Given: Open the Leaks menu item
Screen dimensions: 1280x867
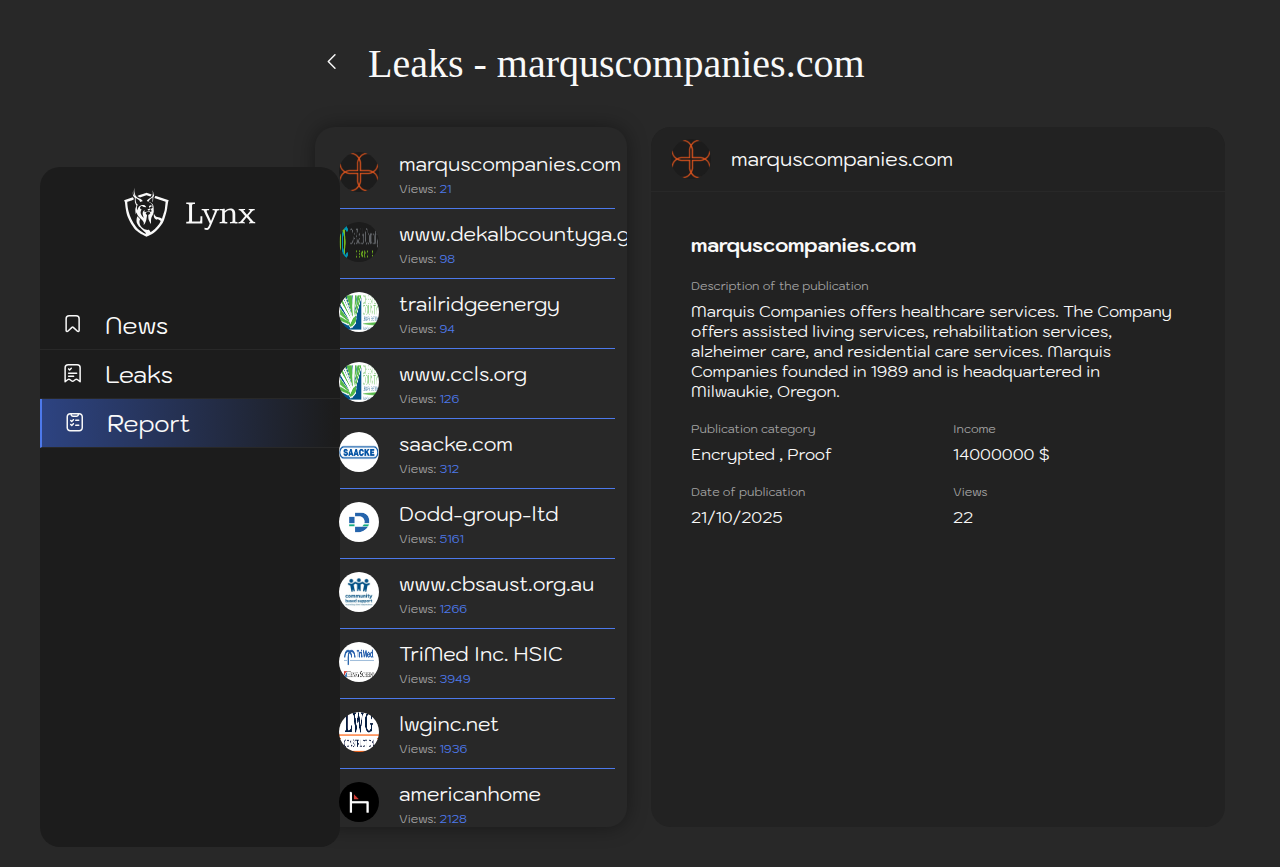Looking at the screenshot, I should click(139, 375).
